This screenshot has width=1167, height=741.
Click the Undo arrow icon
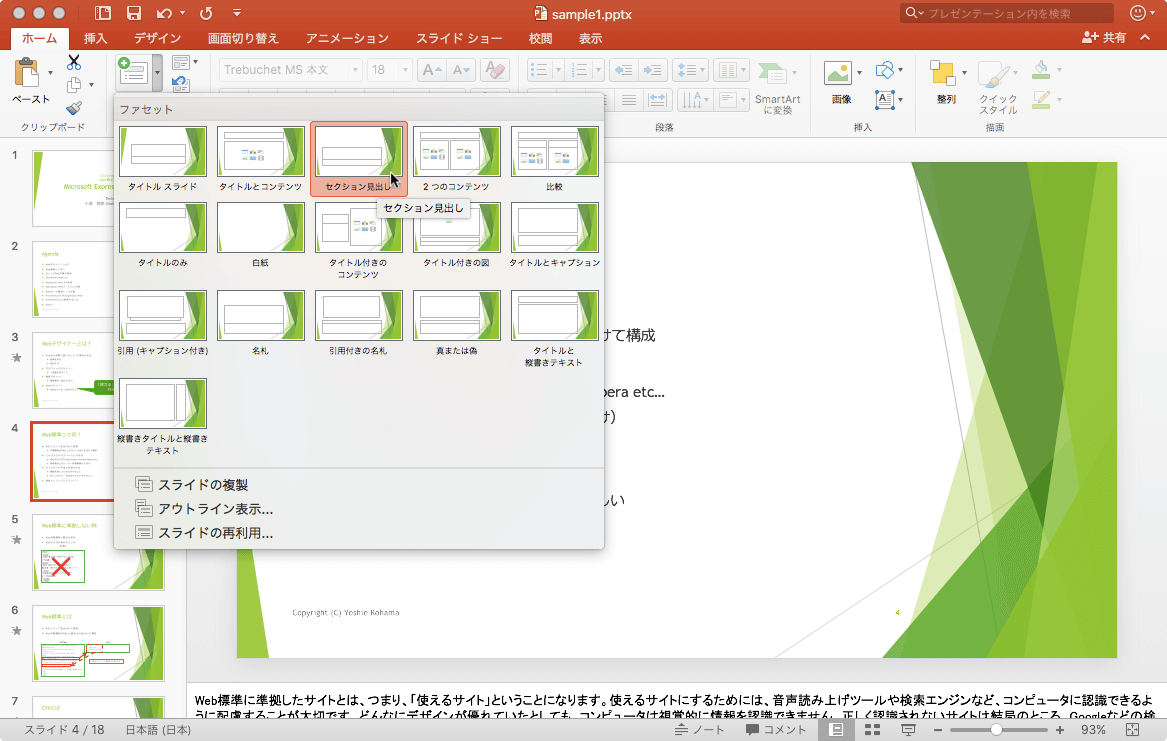(164, 13)
